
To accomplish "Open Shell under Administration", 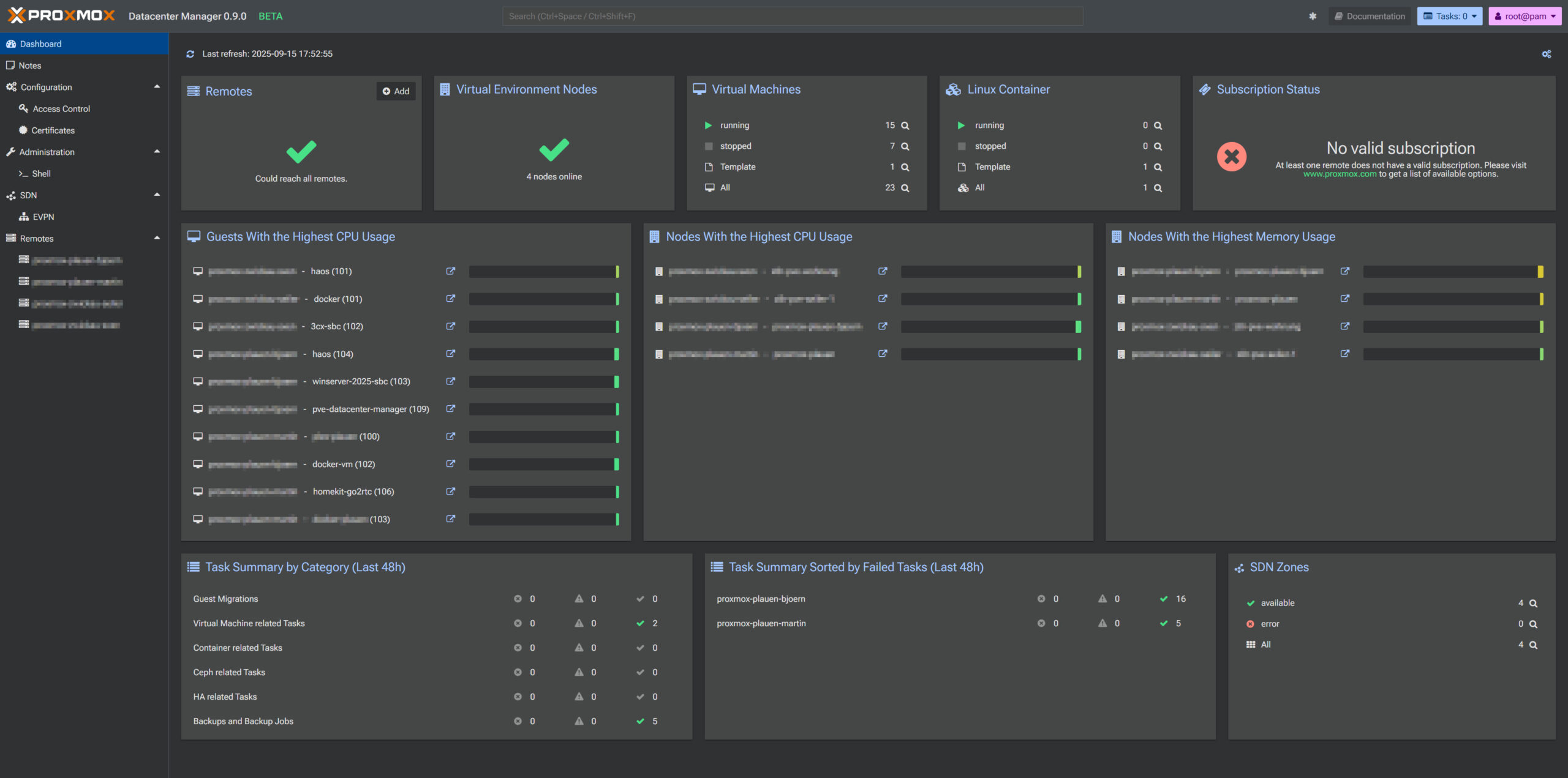I will [x=85, y=174].
